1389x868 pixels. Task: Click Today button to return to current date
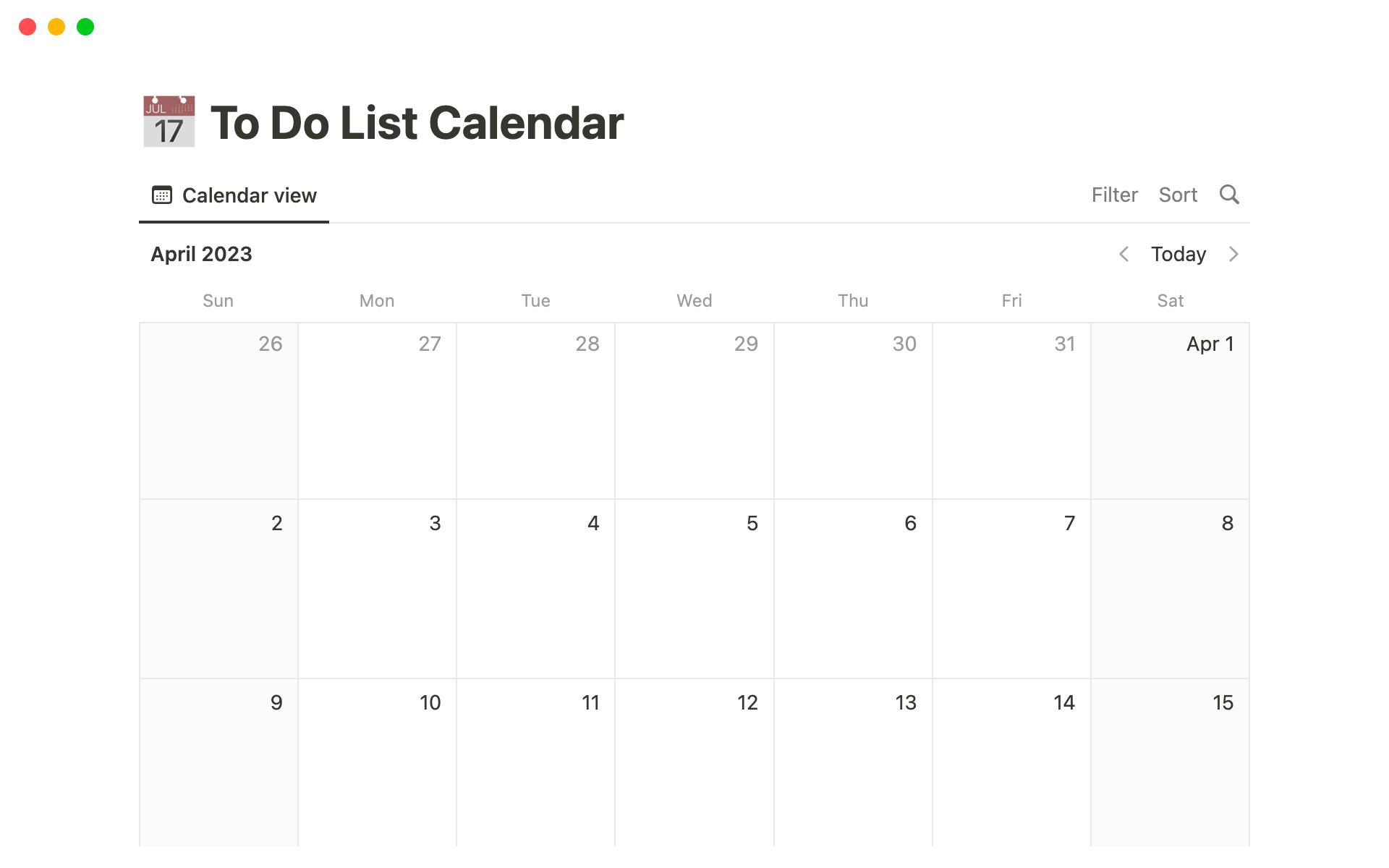coord(1178,254)
